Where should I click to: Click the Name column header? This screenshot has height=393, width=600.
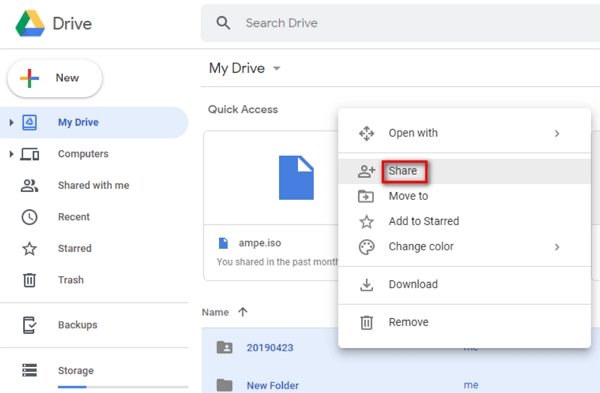point(215,312)
